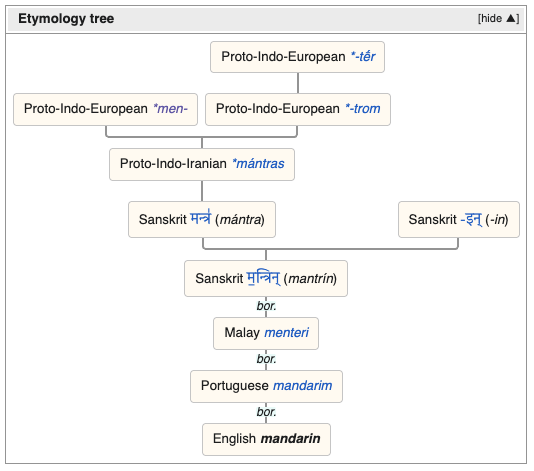Image resolution: width=534 pixels, height=471 pixels.
Task: Click the word Malay in menteri node
Action: pos(242,332)
